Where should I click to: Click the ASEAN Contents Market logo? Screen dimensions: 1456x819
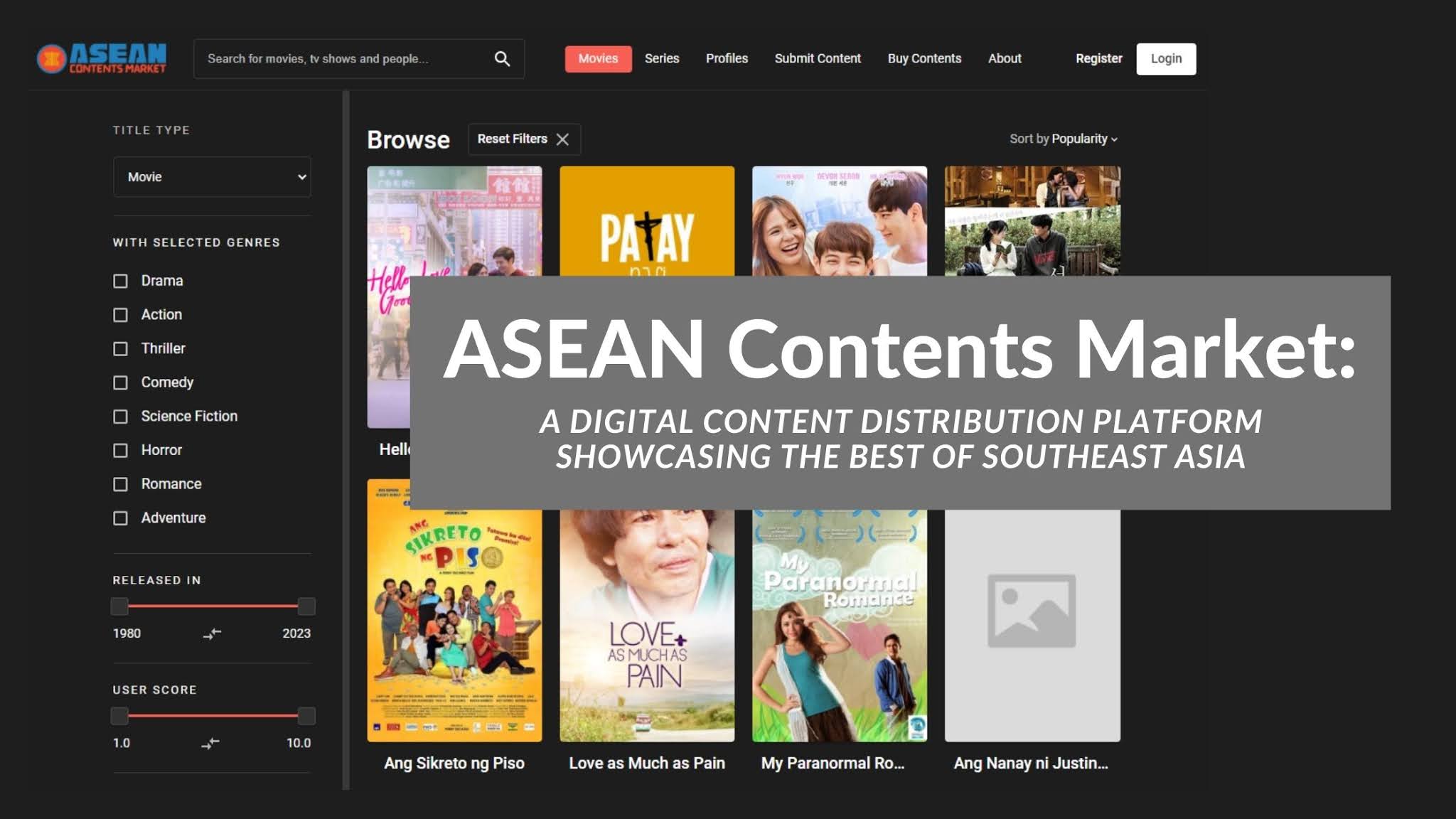(102, 58)
